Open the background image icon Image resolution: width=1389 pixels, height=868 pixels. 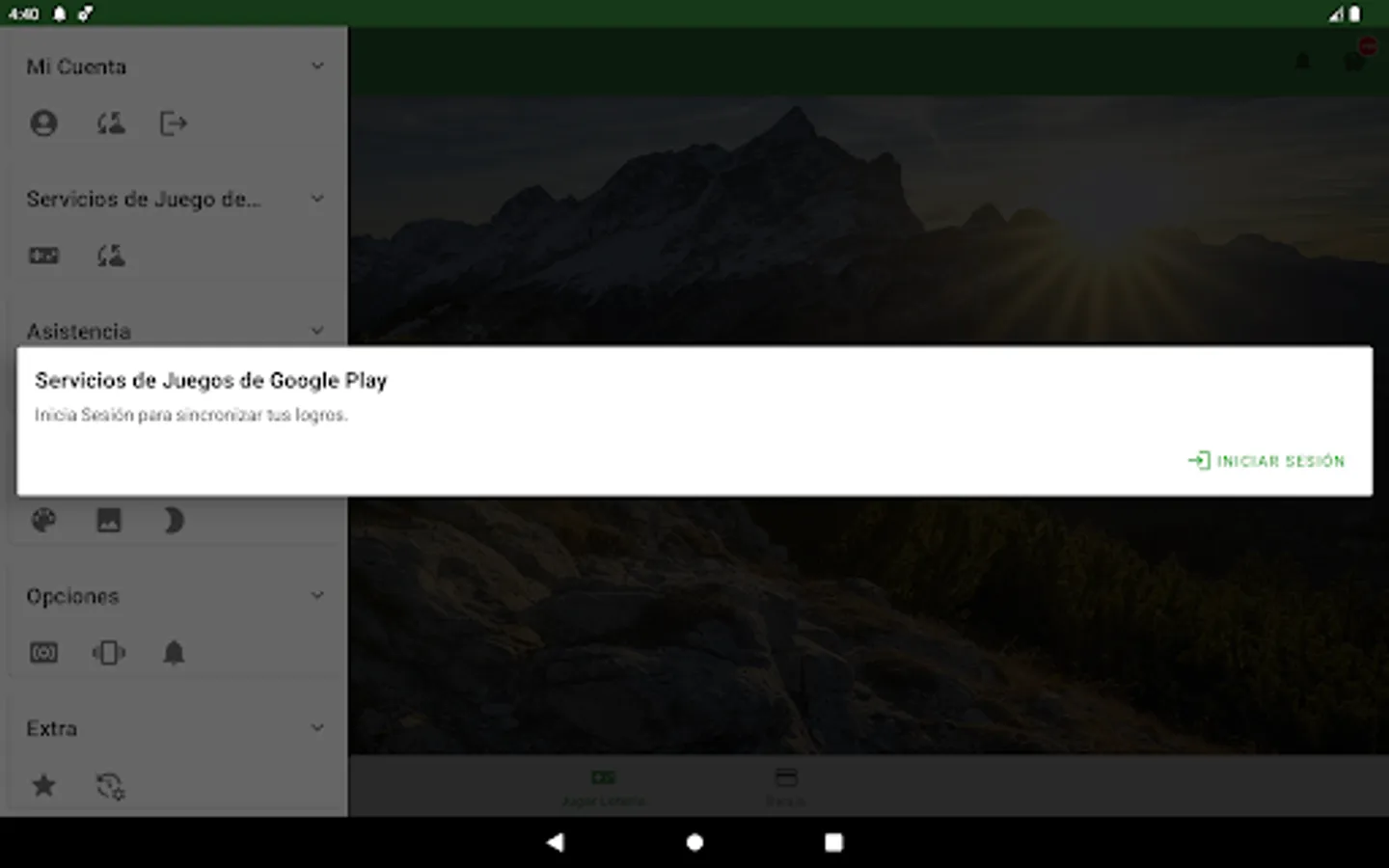[109, 521]
